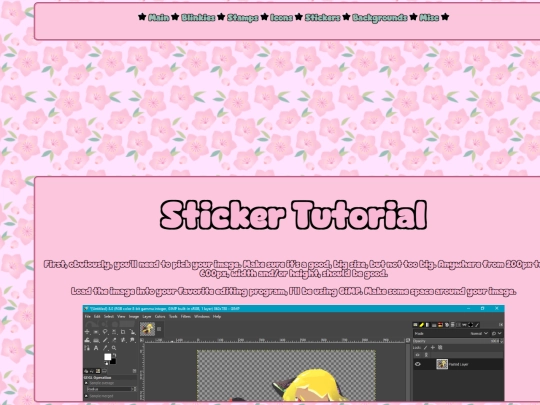Open the layer Mode Normal dropdown
This screenshot has height=405, width=540.
pos(452,333)
